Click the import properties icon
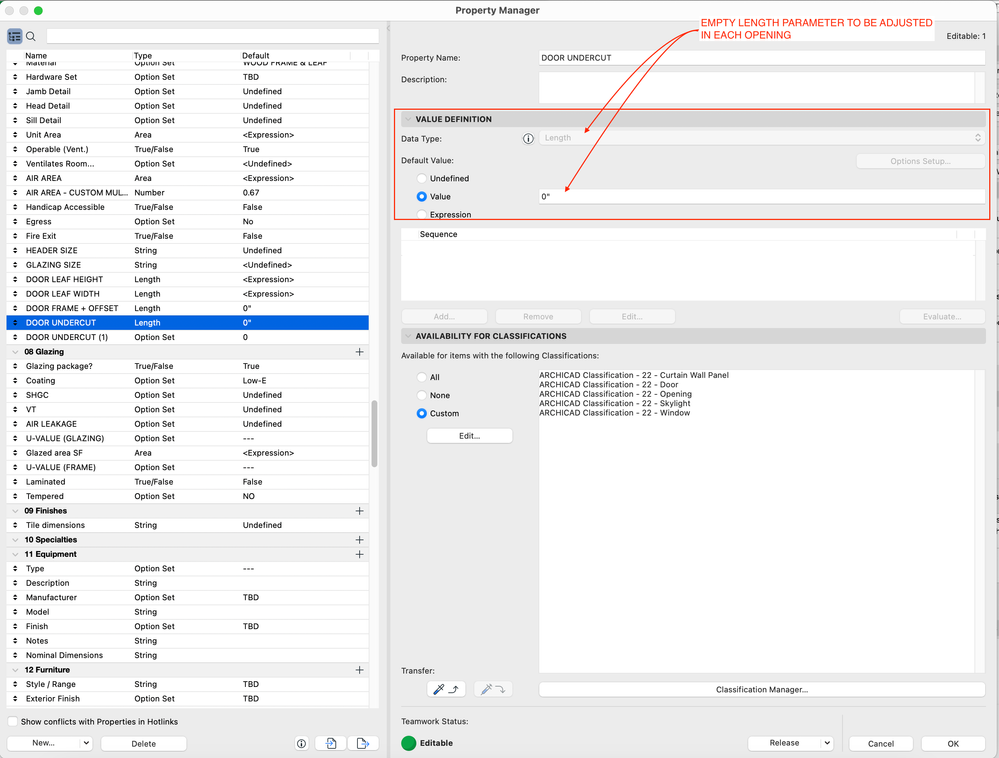Viewport: 999px width, 758px height. click(331, 743)
